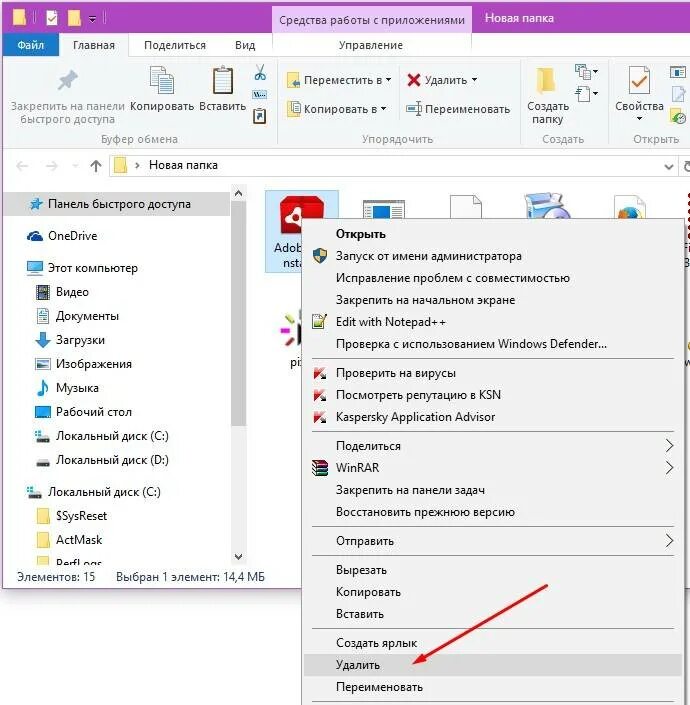690x705 pixels.
Task: Select Панель быстрого доступа in sidebar
Action: pyautogui.click(x=117, y=204)
